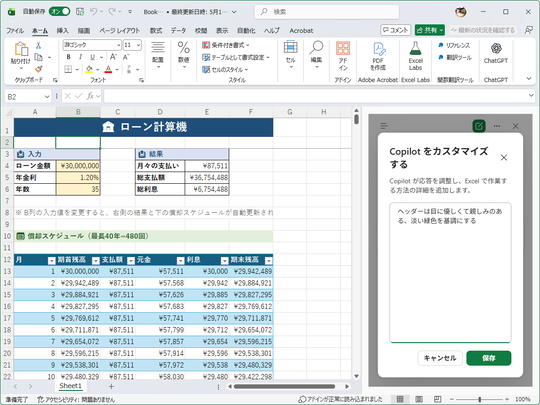
Task: Click the コメント (Comments) button
Action: coord(396,30)
